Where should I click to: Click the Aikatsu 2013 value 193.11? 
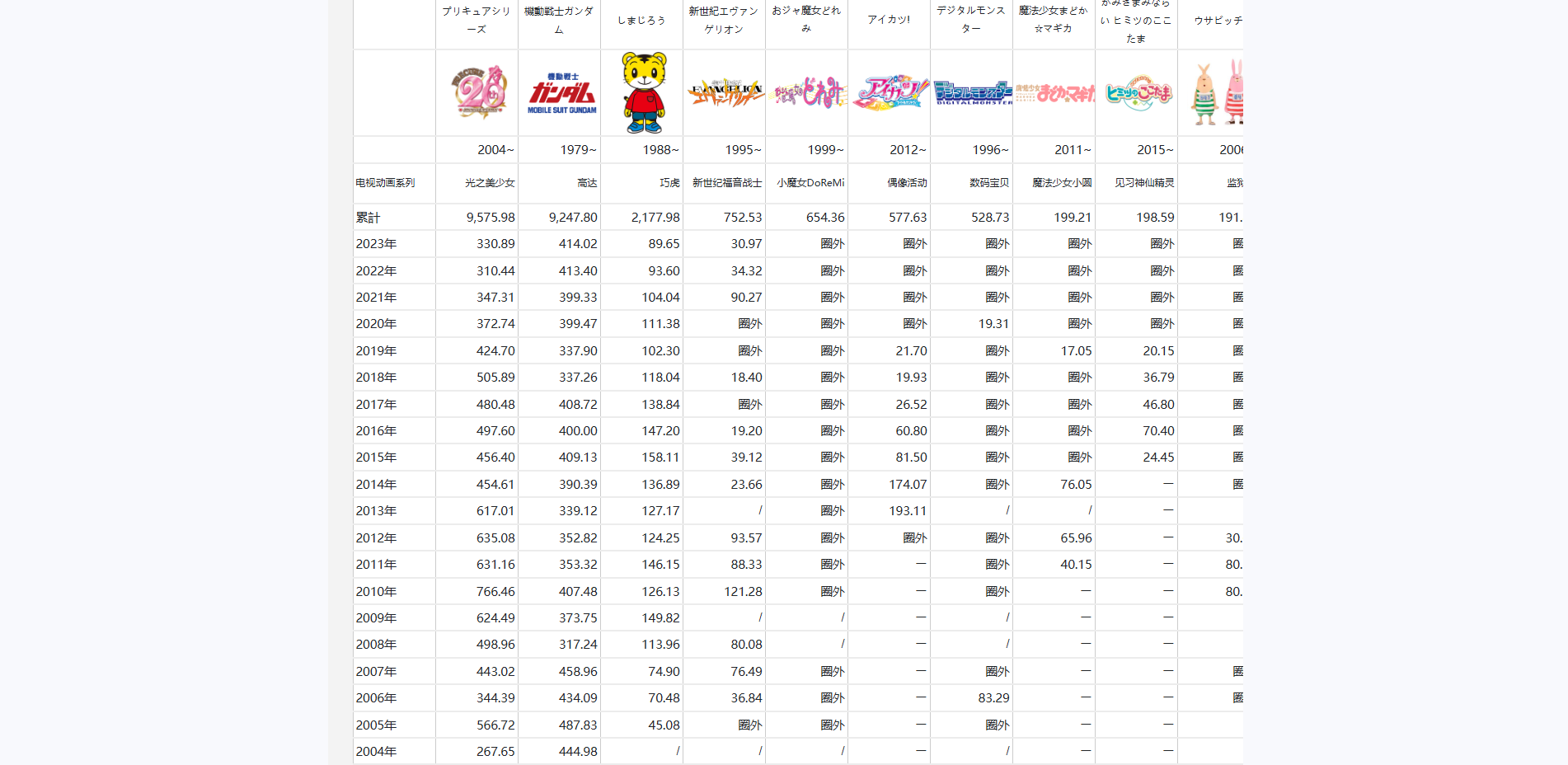click(908, 510)
